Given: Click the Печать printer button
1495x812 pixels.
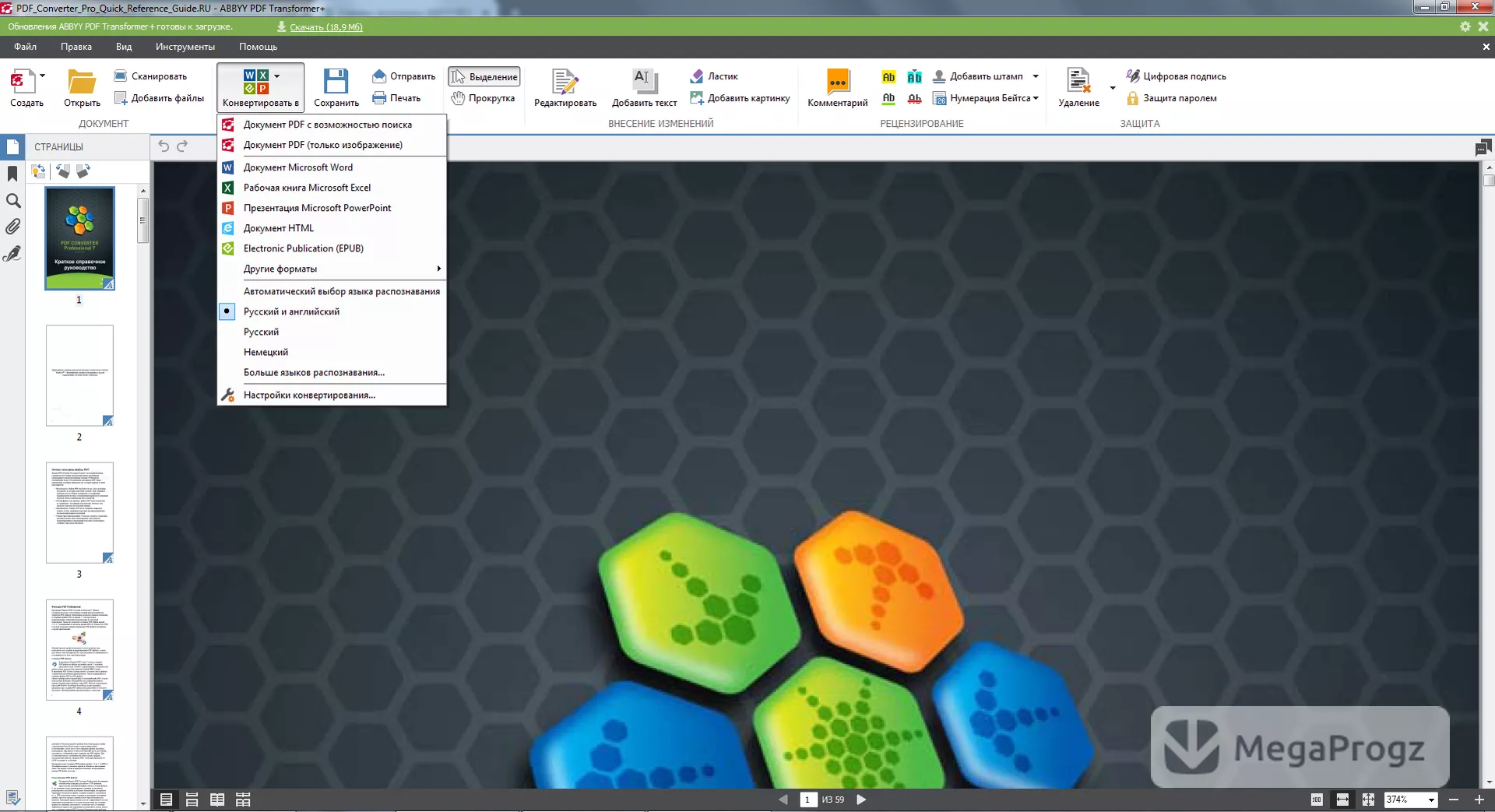Looking at the screenshot, I should (x=396, y=98).
